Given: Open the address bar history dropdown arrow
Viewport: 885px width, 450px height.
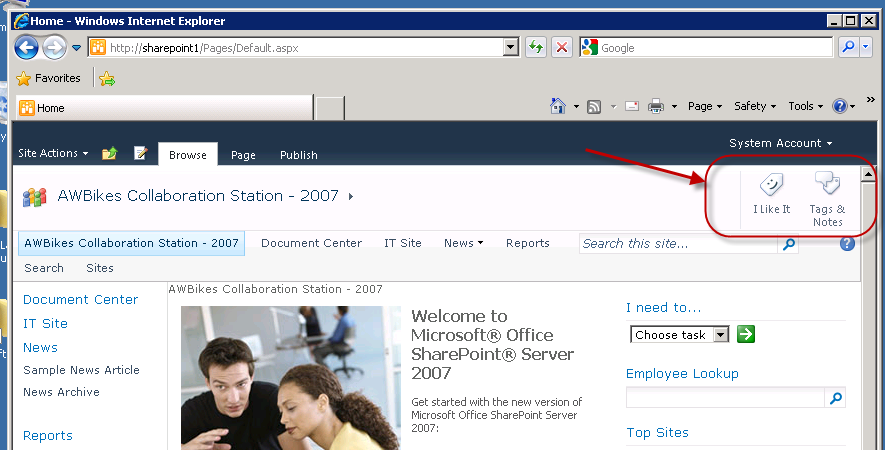Looking at the screenshot, I should point(511,47).
